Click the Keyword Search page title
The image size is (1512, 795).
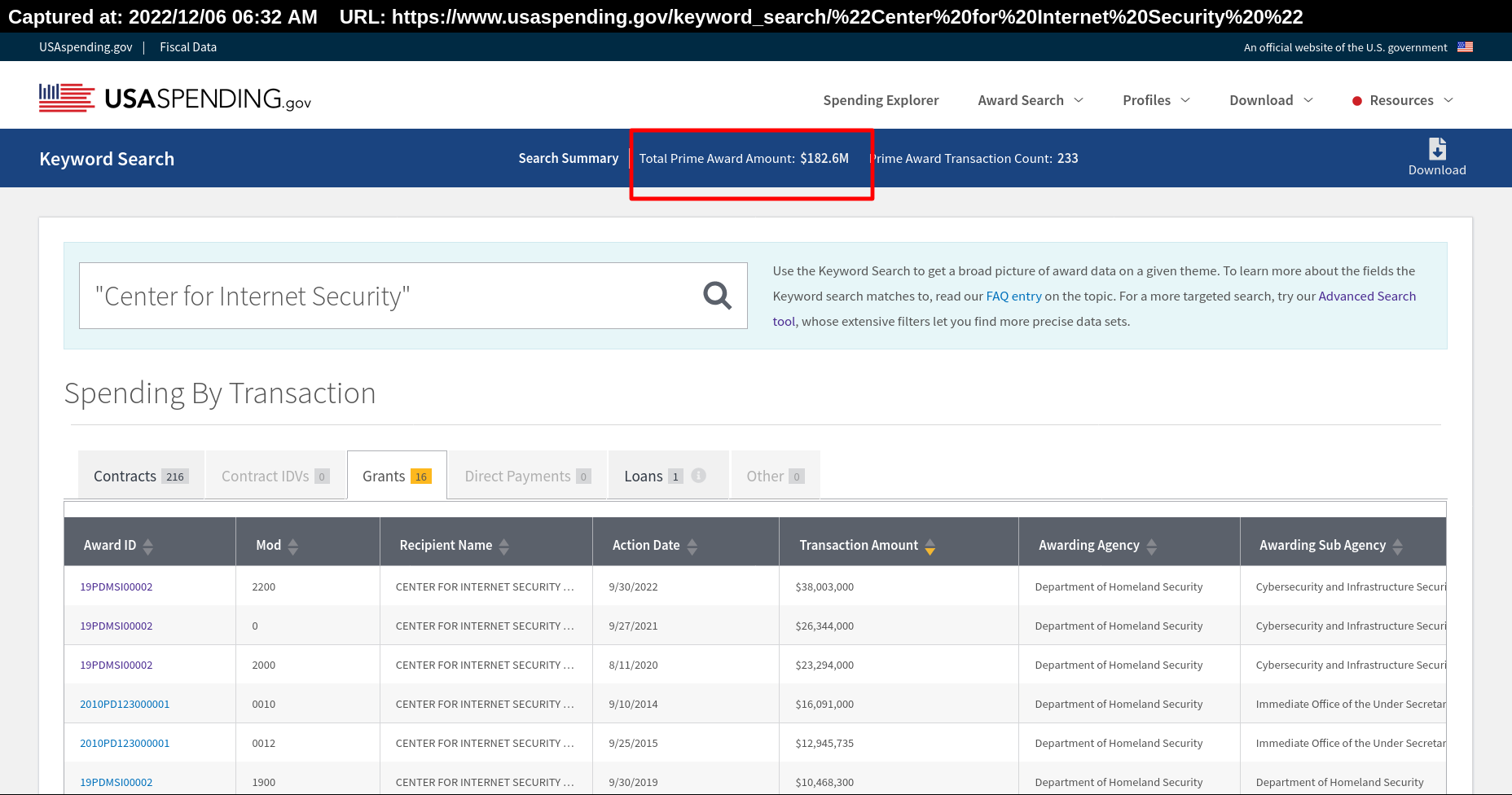click(x=107, y=159)
